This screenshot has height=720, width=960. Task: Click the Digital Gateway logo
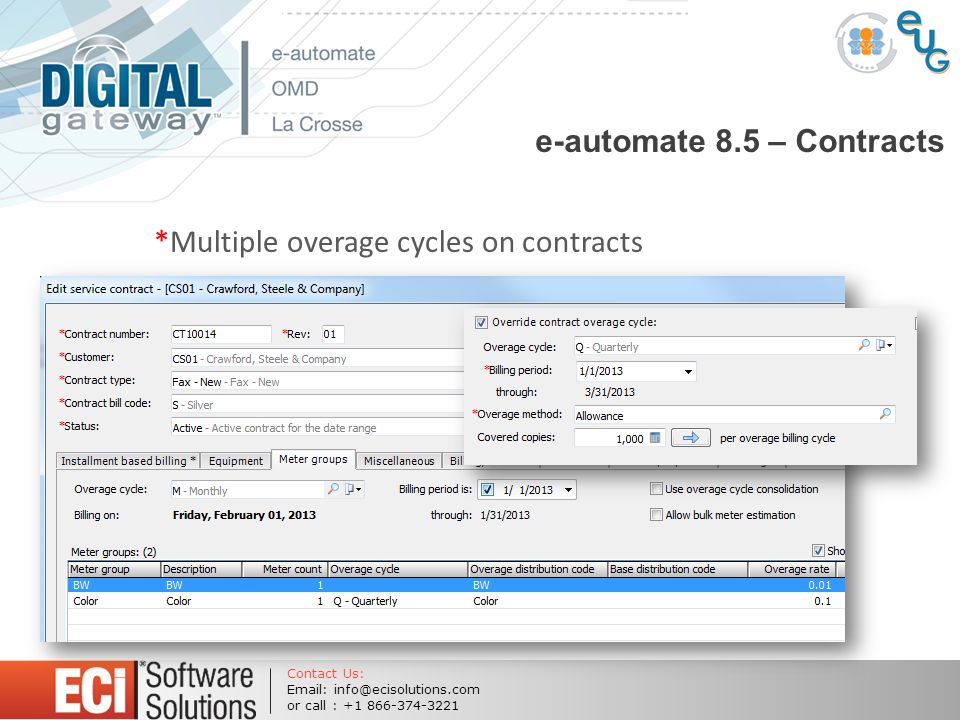click(129, 88)
